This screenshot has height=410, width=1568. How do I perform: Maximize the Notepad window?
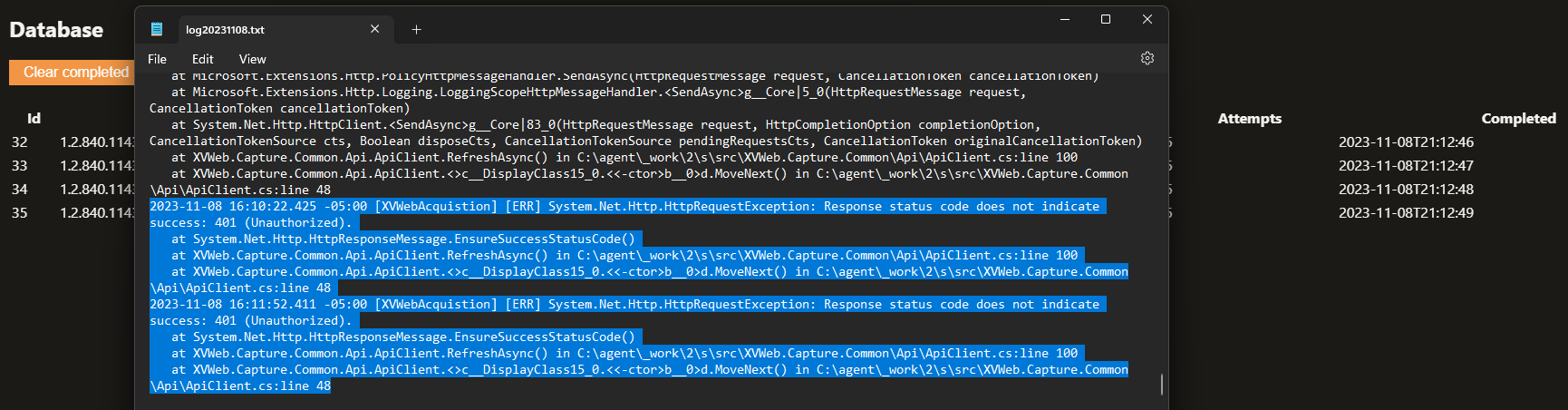[1106, 19]
